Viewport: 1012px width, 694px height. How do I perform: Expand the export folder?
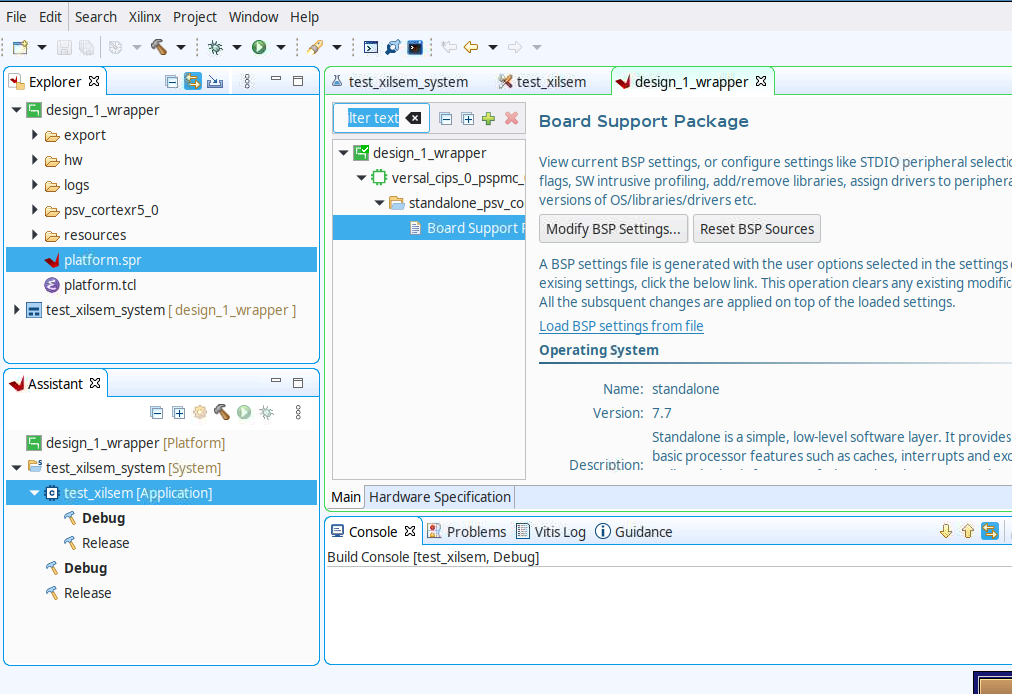[35, 135]
